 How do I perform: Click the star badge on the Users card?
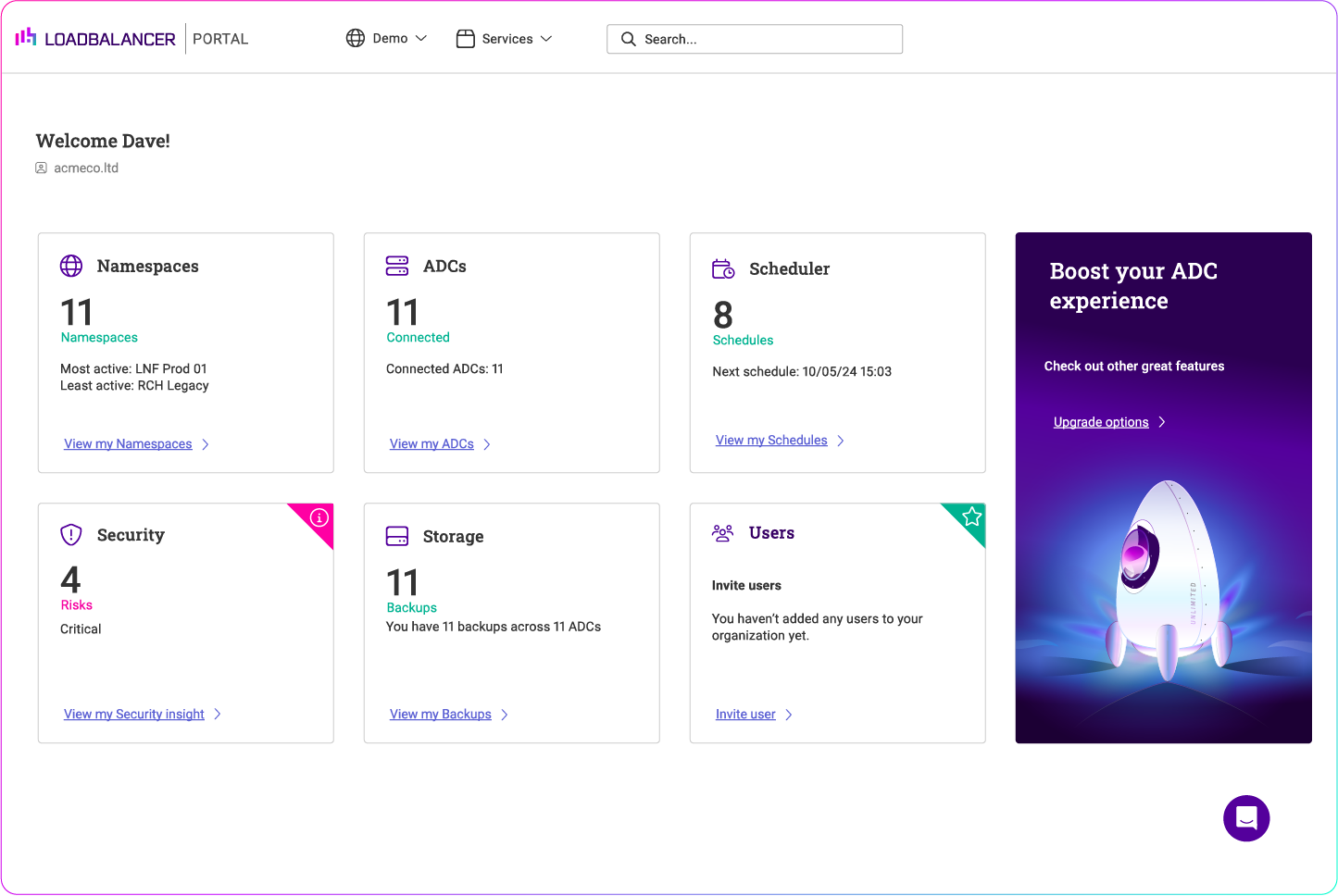tap(970, 517)
